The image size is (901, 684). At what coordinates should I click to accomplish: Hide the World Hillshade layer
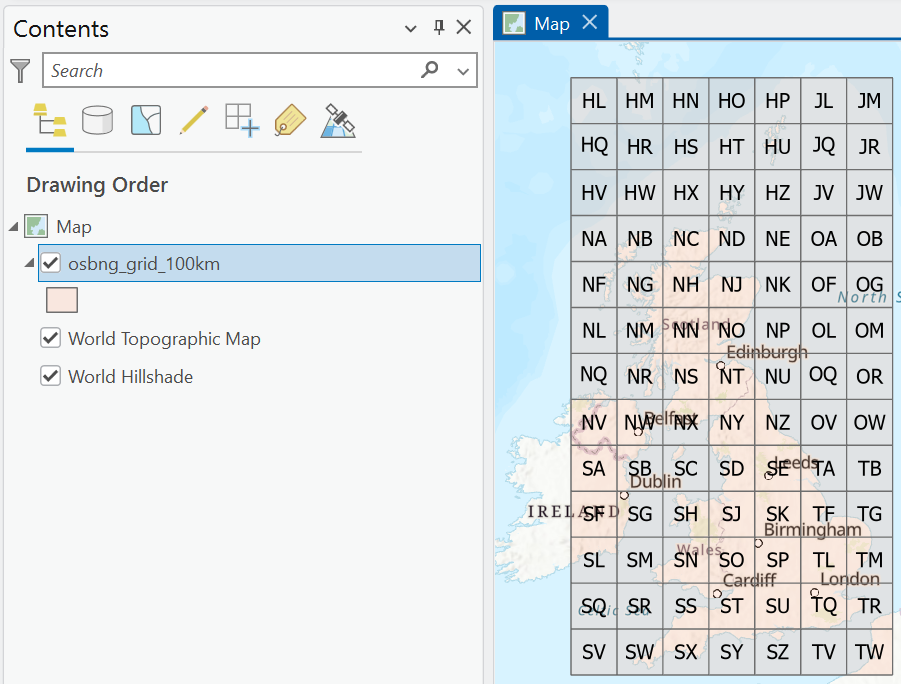point(51,376)
